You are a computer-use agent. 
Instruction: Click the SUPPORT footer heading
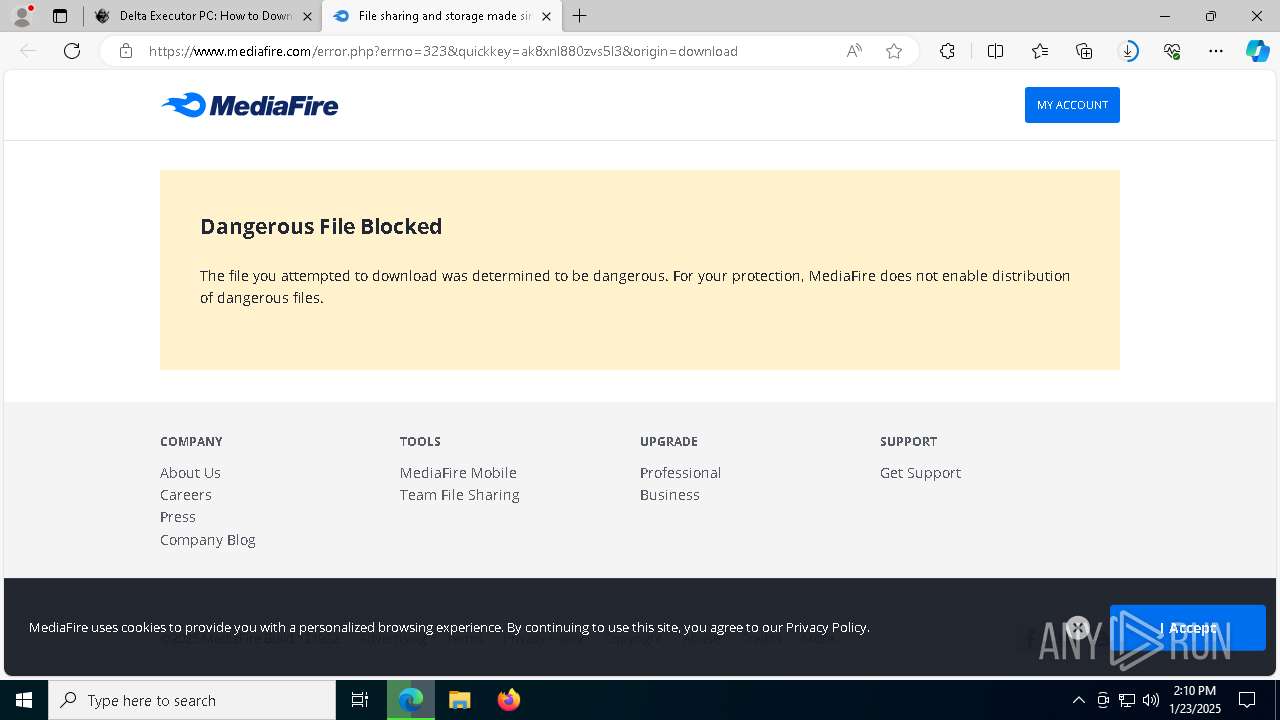[x=909, y=441]
